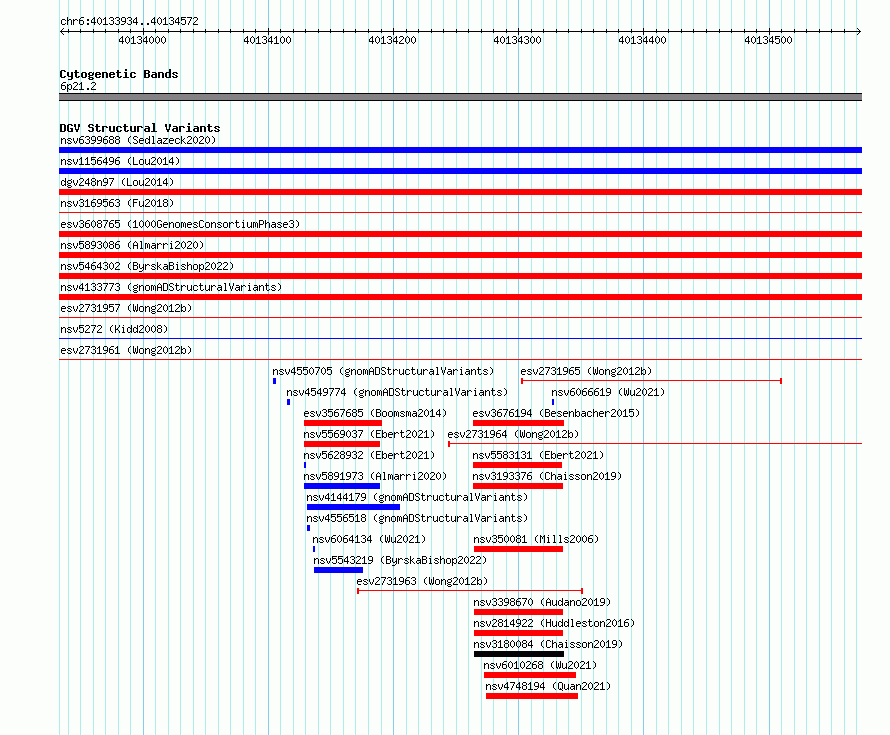
Task: Open nsv3193376 (Chaisson2019) variant
Action: point(547,476)
